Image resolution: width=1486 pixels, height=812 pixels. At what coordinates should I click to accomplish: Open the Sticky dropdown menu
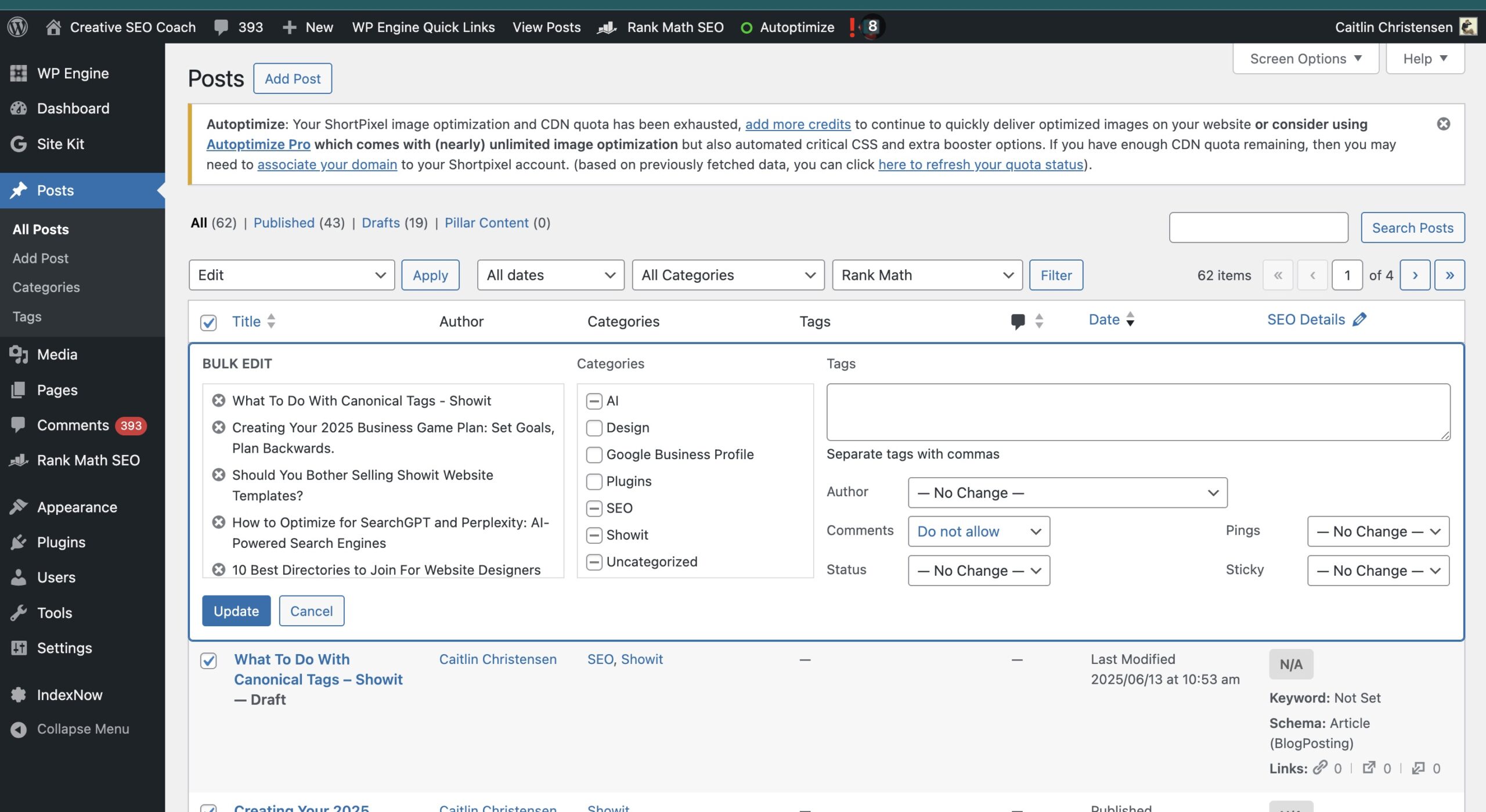(x=1377, y=571)
